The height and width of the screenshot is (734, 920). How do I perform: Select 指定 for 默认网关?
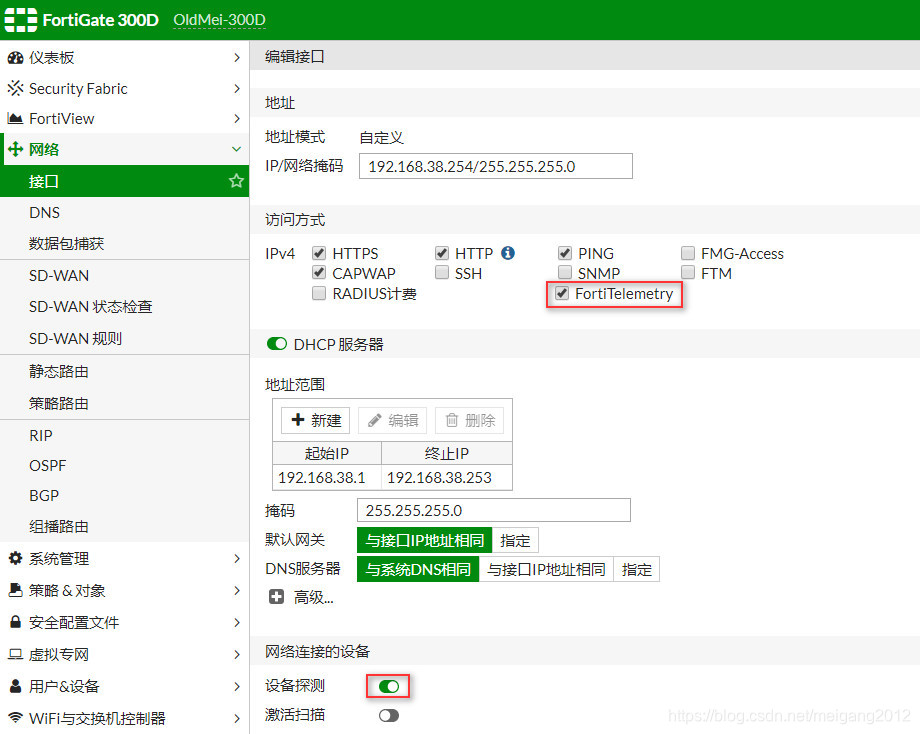pyautogui.click(x=515, y=540)
